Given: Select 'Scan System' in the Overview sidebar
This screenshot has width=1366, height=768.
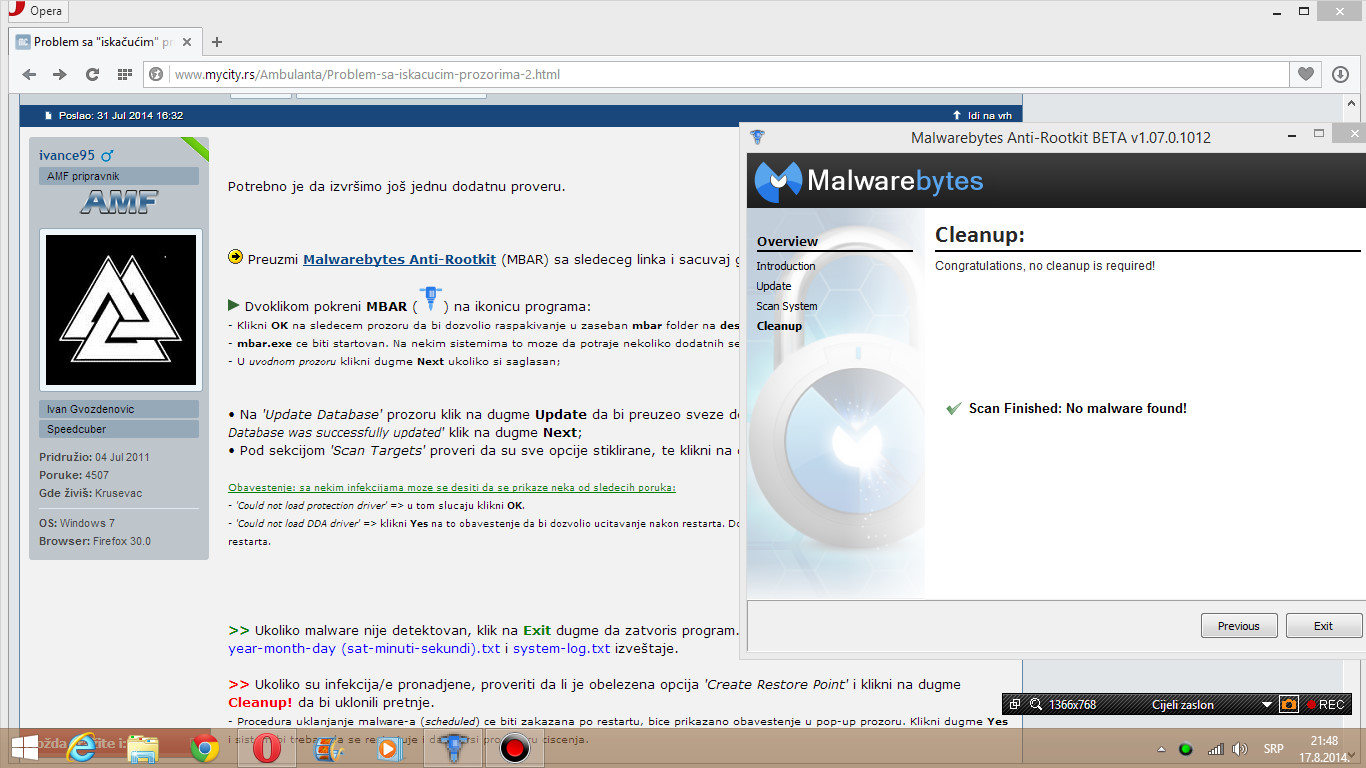Looking at the screenshot, I should coord(787,306).
